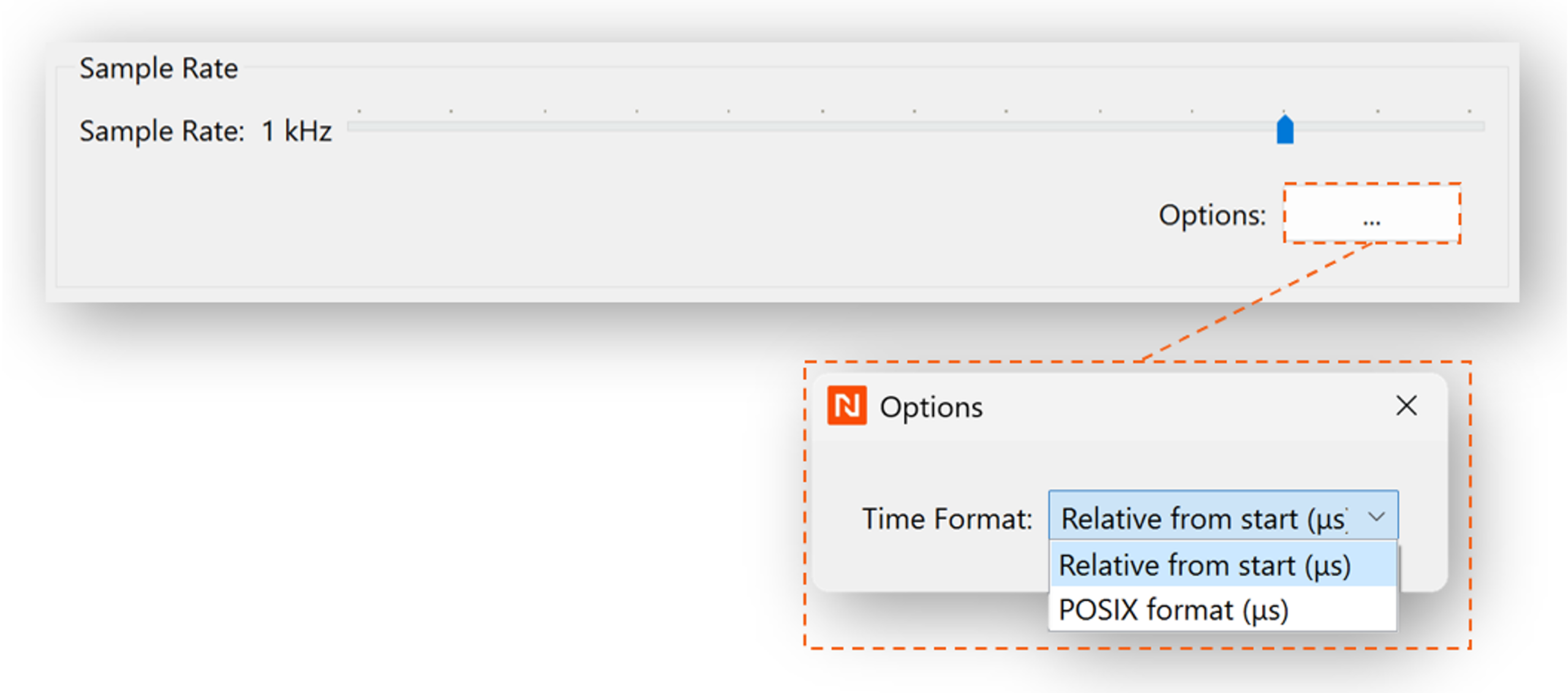Click the second tick from slider's left
Image resolution: width=1568 pixels, height=693 pixels.
click(451, 126)
